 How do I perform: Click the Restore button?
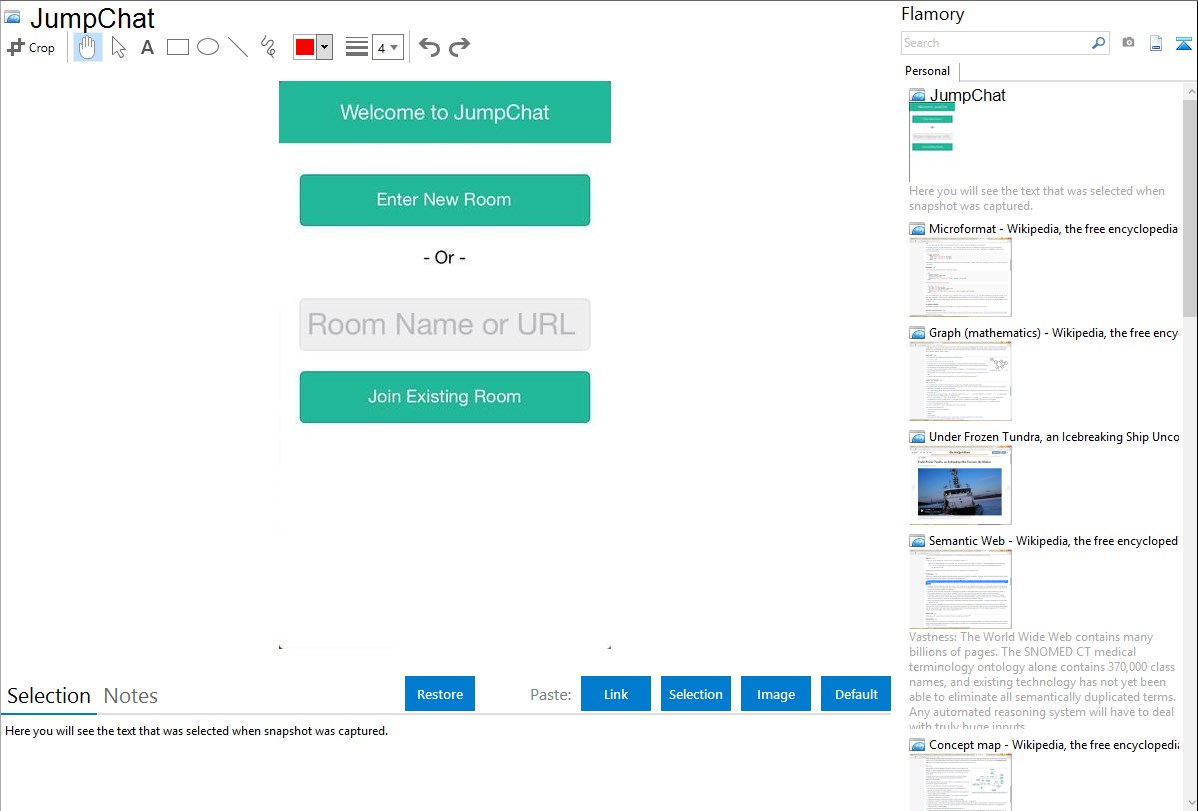(440, 694)
